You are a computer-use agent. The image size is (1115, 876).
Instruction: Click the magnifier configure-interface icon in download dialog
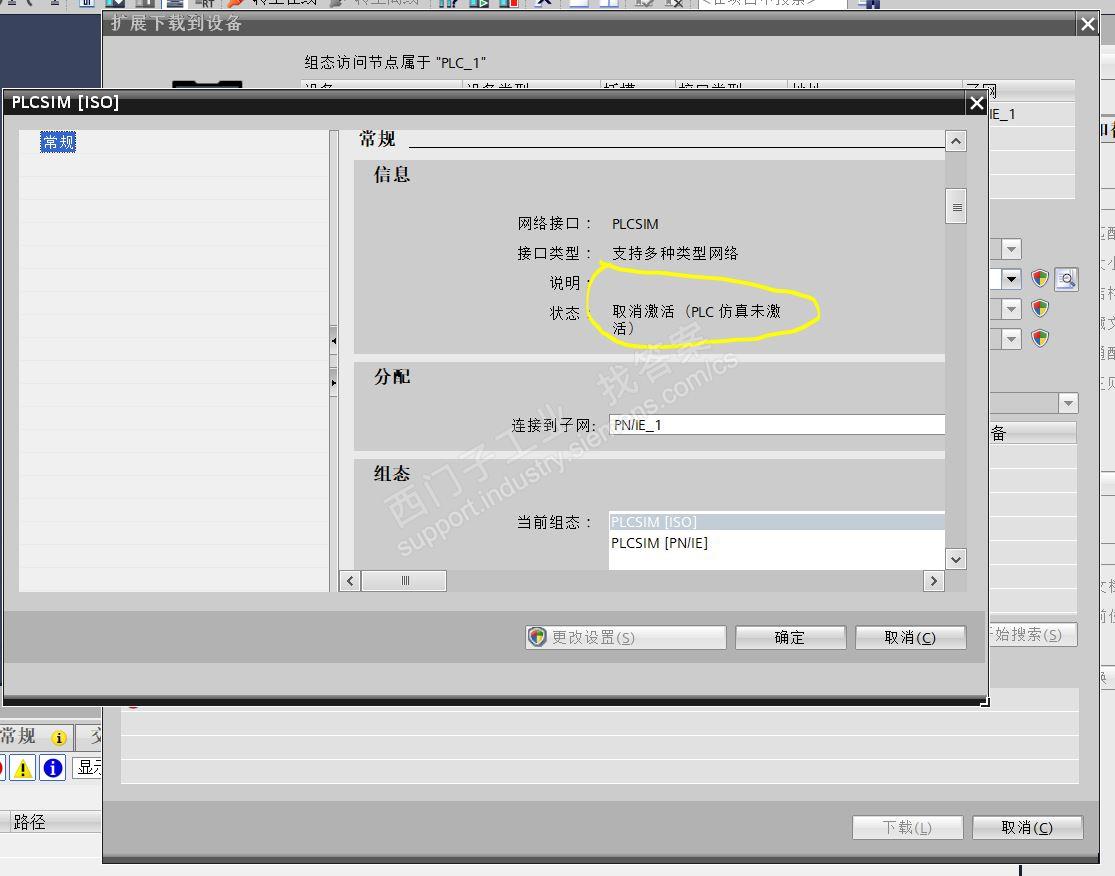coord(1066,279)
